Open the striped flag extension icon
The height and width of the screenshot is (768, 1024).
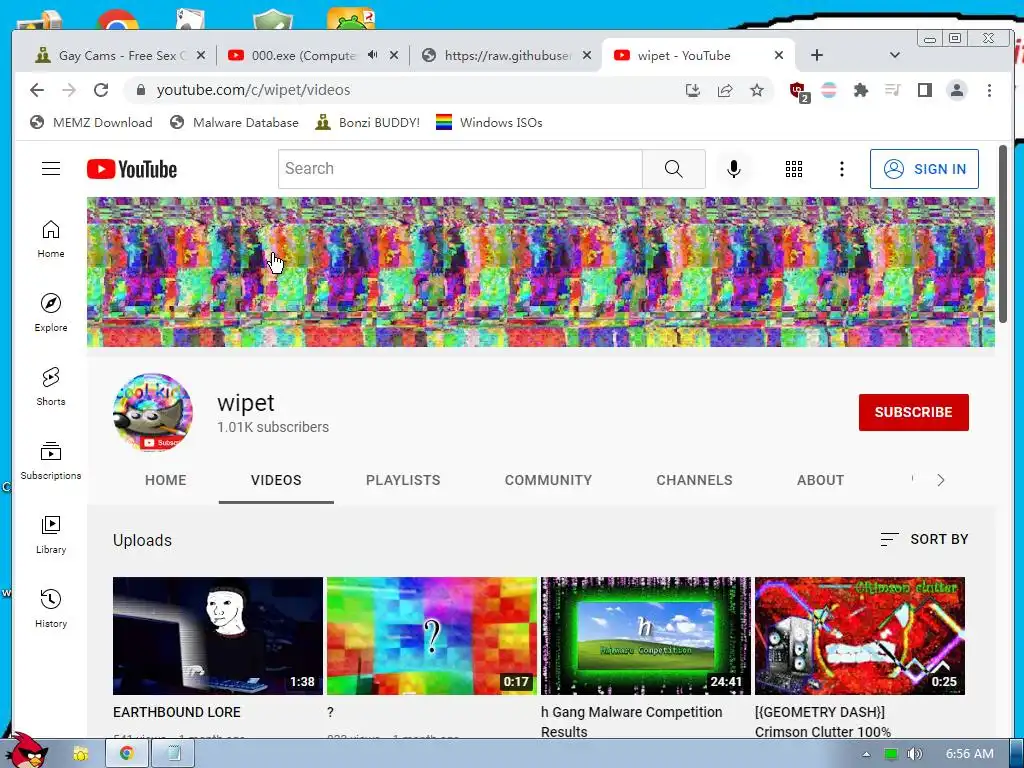[829, 90]
